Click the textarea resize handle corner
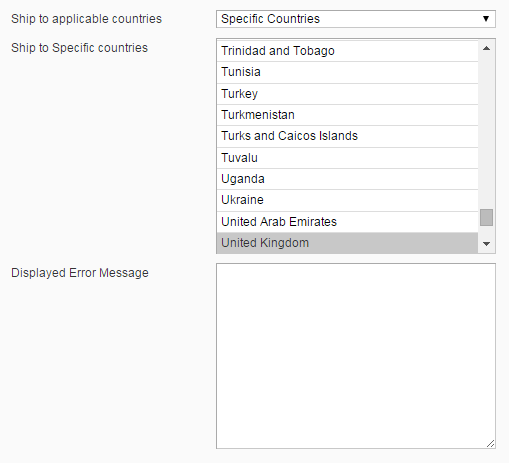The height and width of the screenshot is (463, 509). (491, 444)
